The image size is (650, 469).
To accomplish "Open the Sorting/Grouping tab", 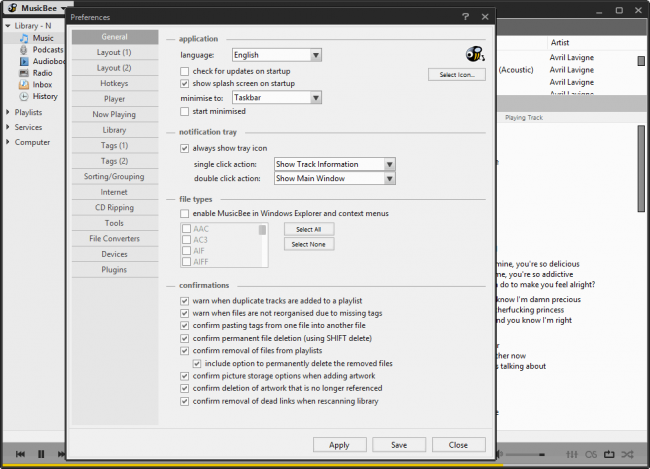I will [x=115, y=177].
